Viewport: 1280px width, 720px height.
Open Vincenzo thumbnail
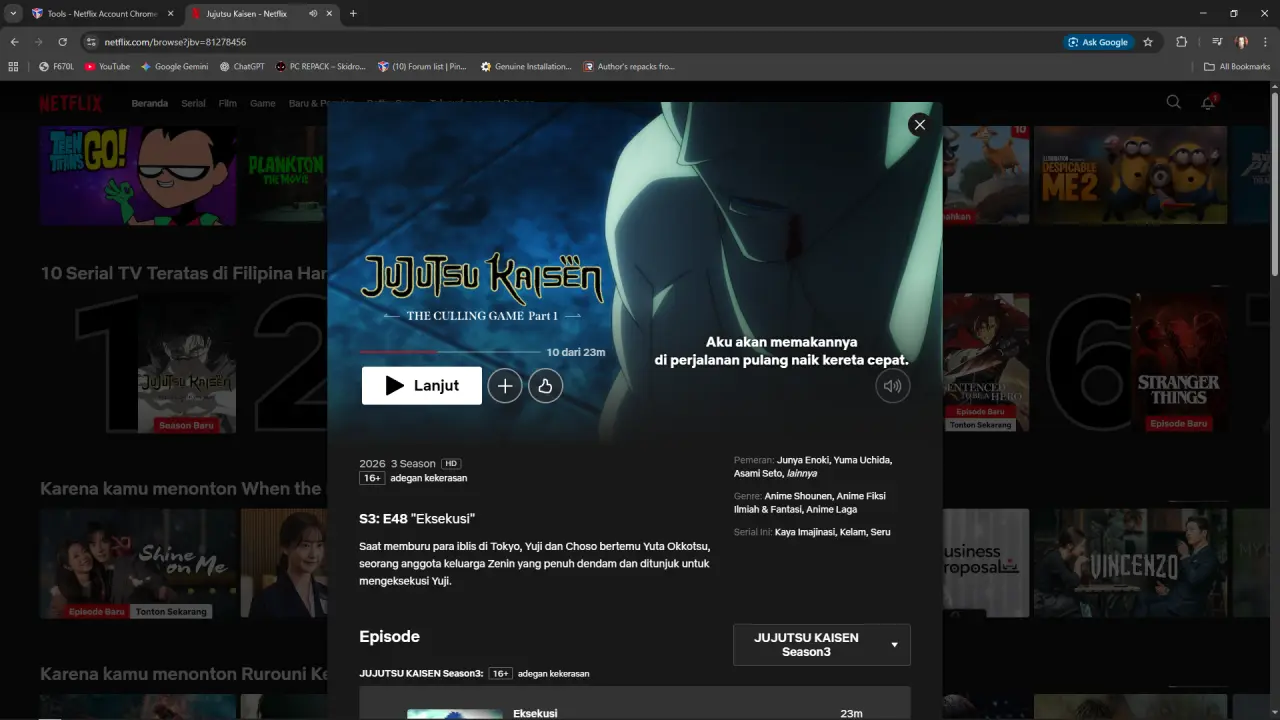tap(1129, 563)
